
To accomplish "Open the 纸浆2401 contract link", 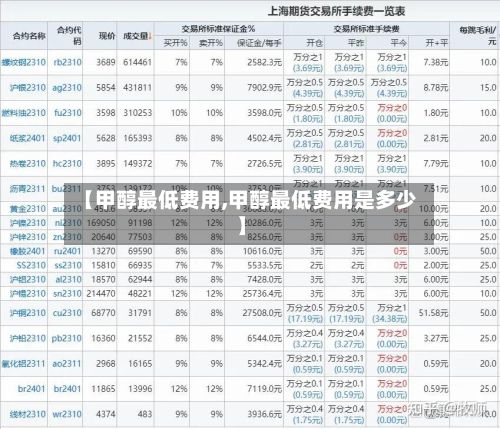I will pos(28,138).
